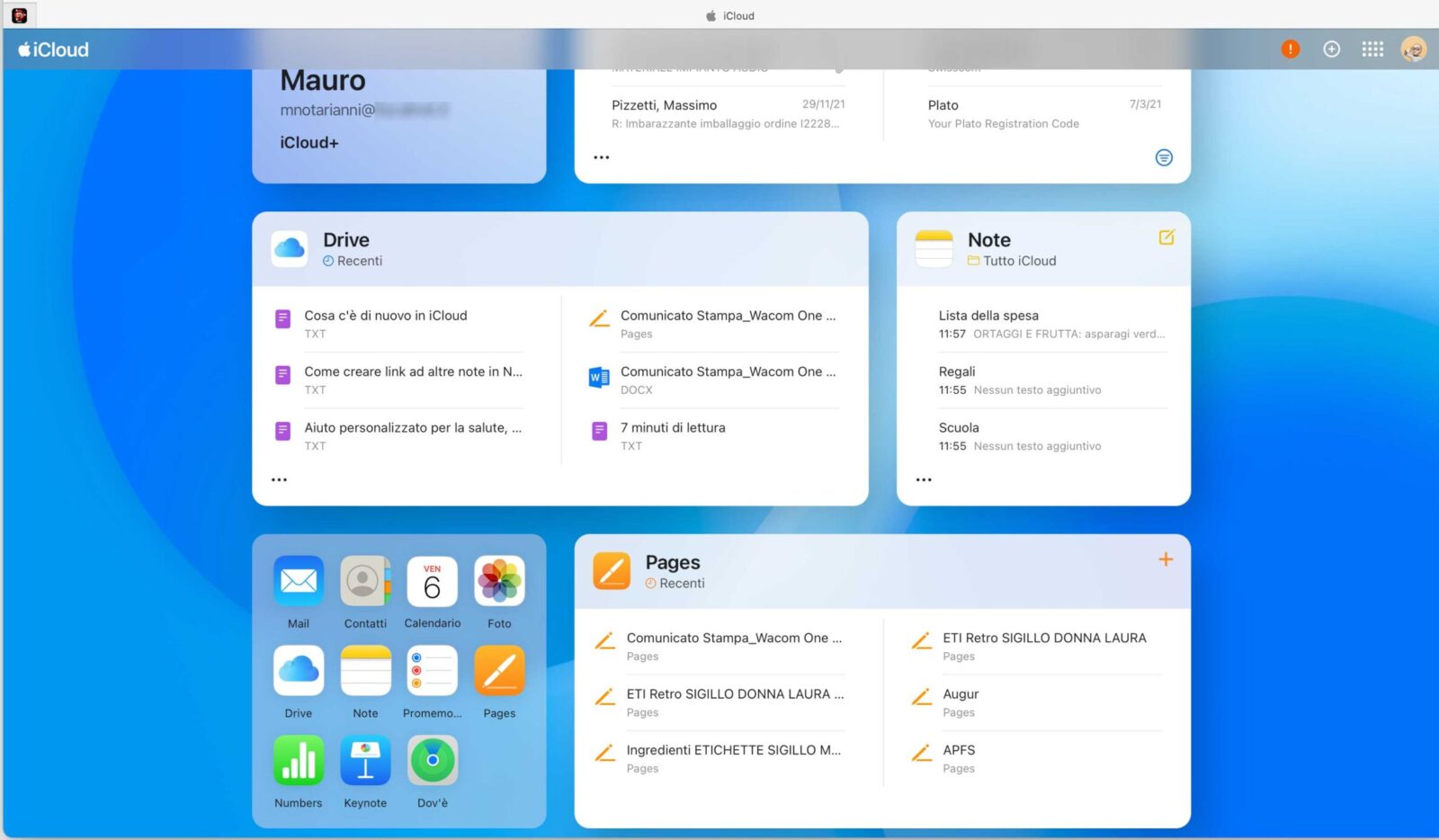
Task: Open the Note app icon in launcher
Action: 365,671
